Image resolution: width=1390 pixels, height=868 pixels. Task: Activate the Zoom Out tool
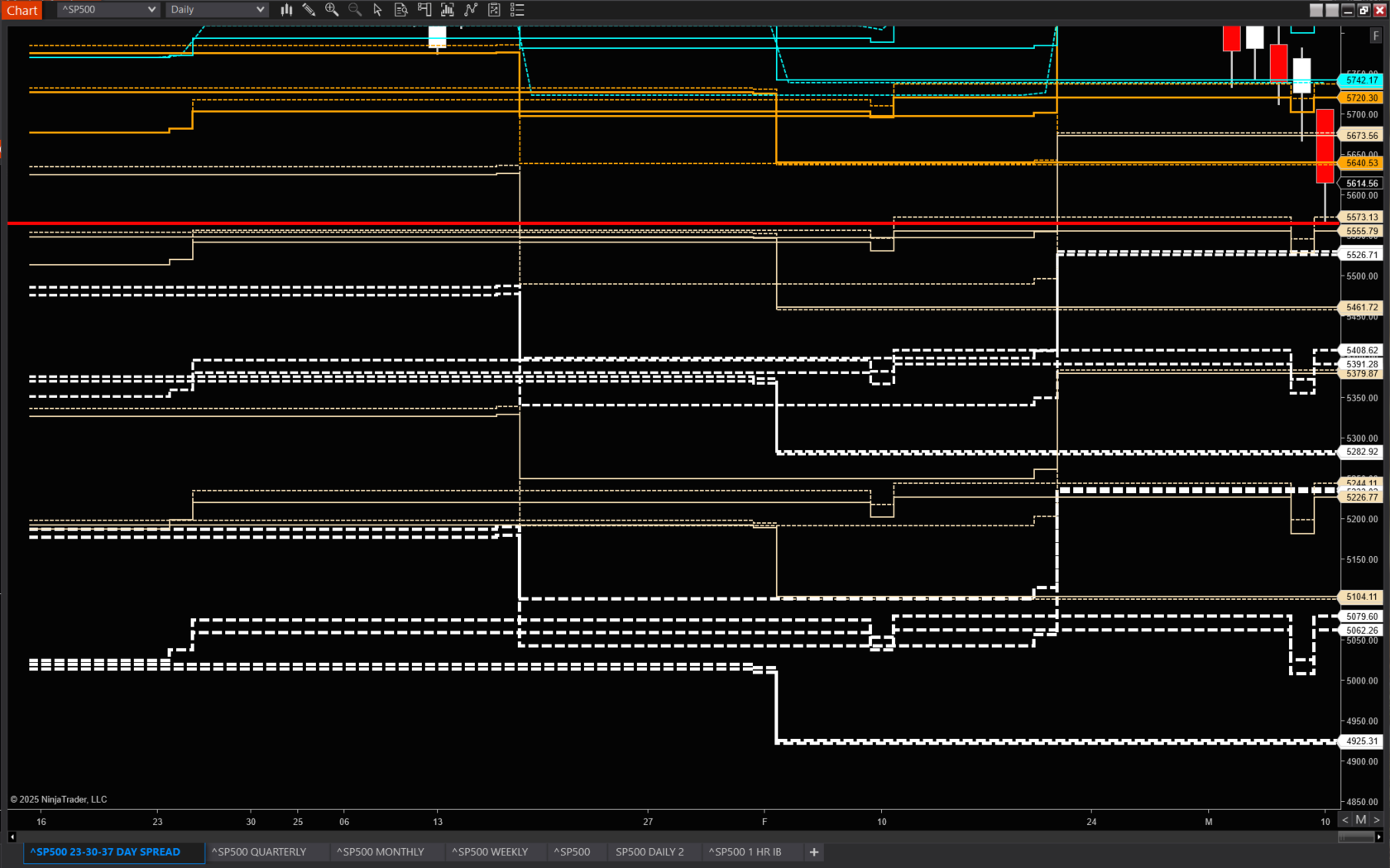[355, 9]
